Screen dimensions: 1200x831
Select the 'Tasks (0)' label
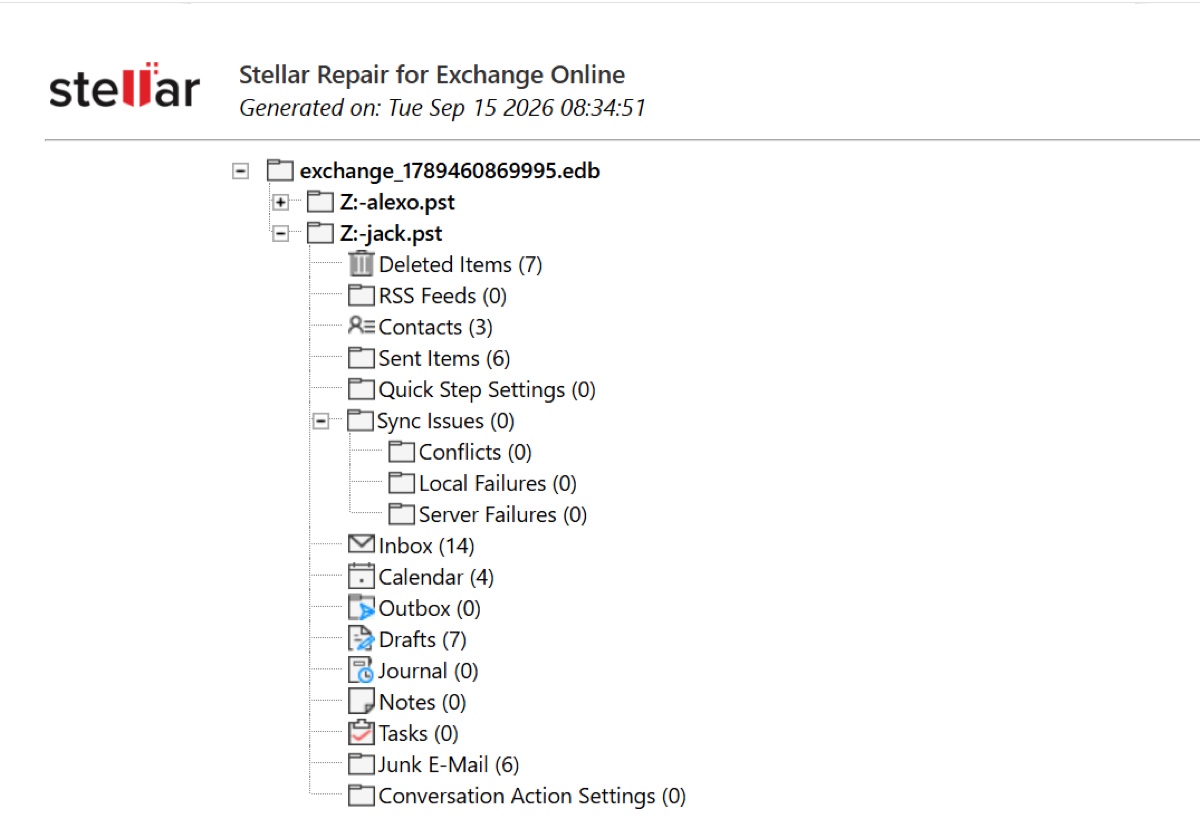point(418,733)
